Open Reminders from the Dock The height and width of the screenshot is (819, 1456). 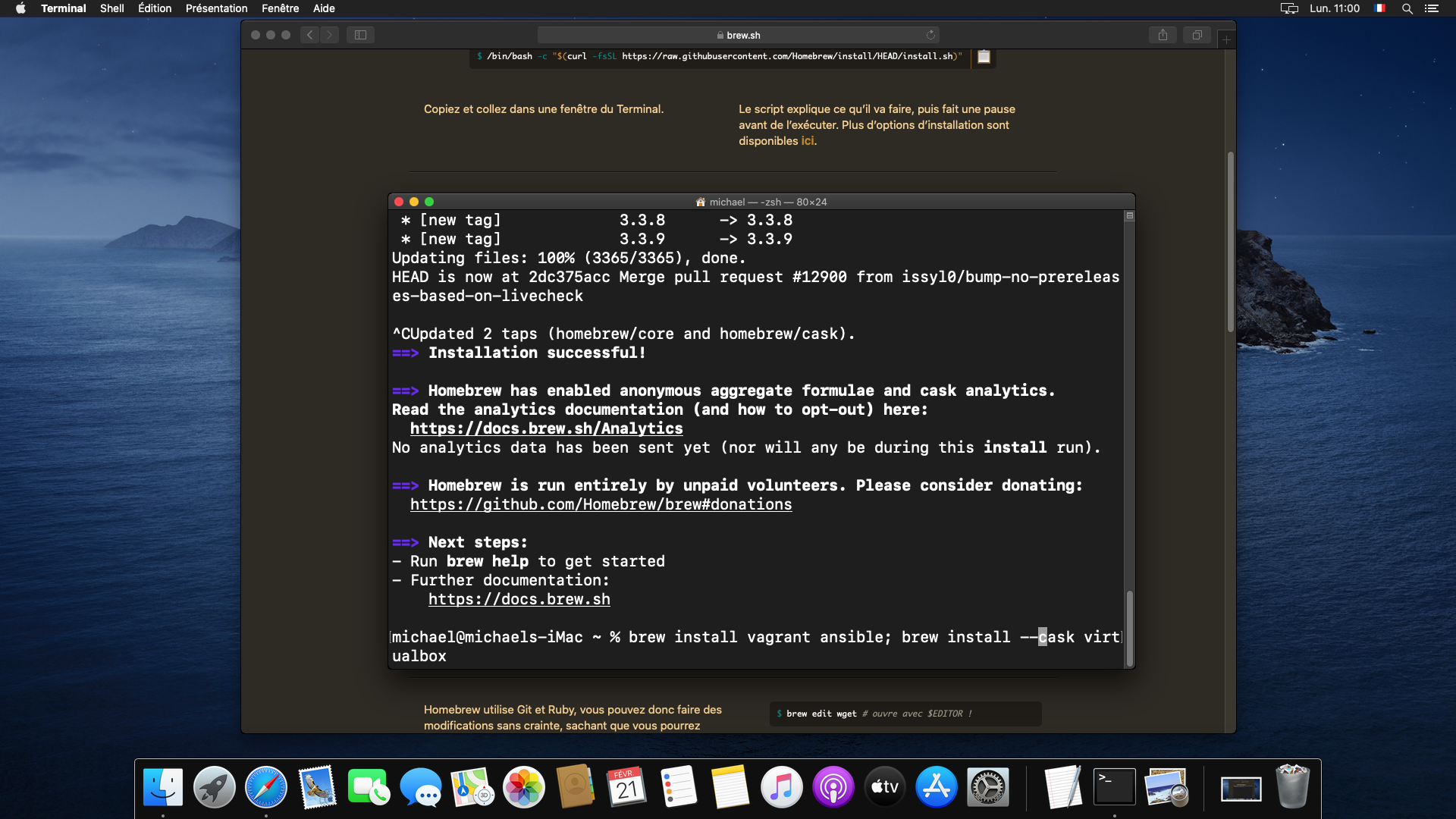click(679, 787)
